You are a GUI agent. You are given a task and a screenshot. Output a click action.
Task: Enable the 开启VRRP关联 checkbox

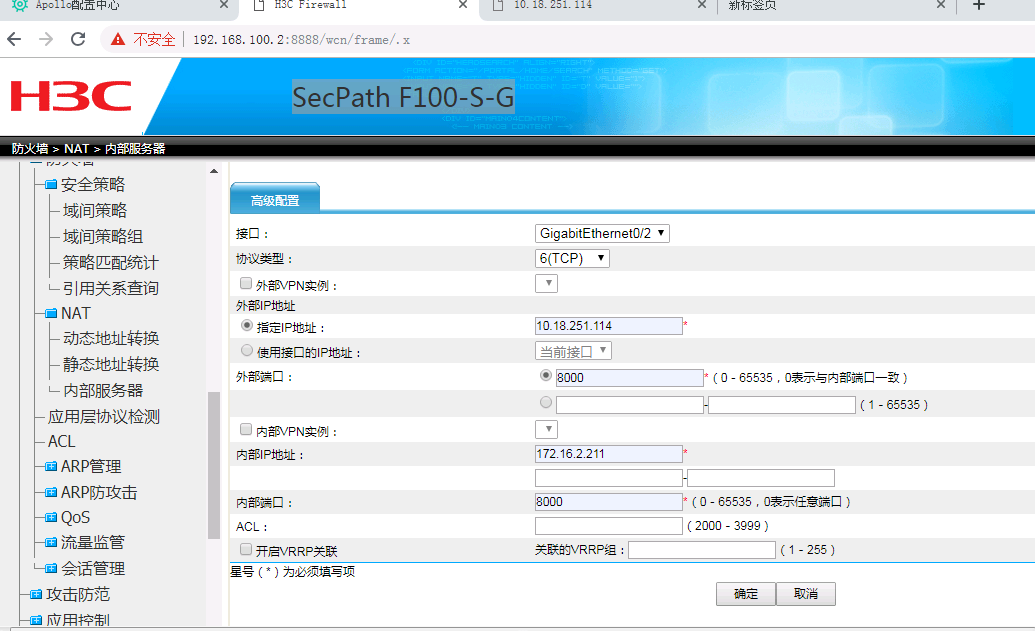point(246,549)
